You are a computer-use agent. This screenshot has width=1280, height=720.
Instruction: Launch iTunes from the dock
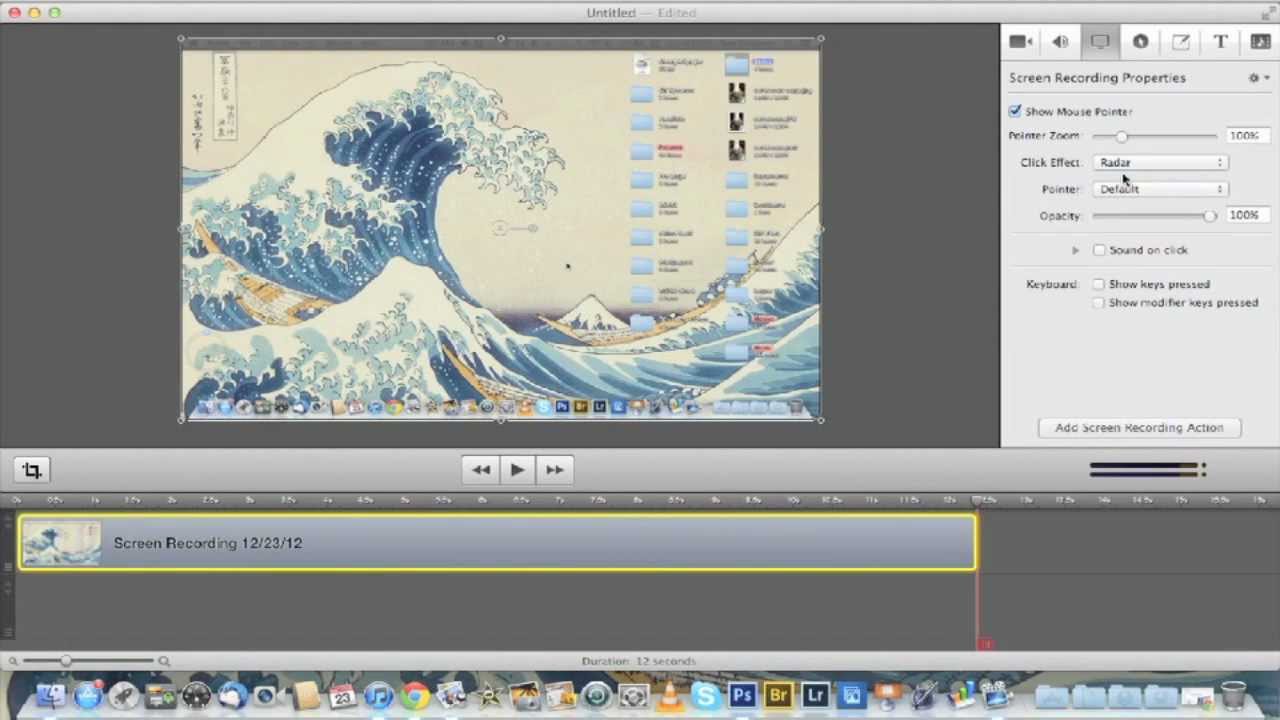(x=379, y=695)
